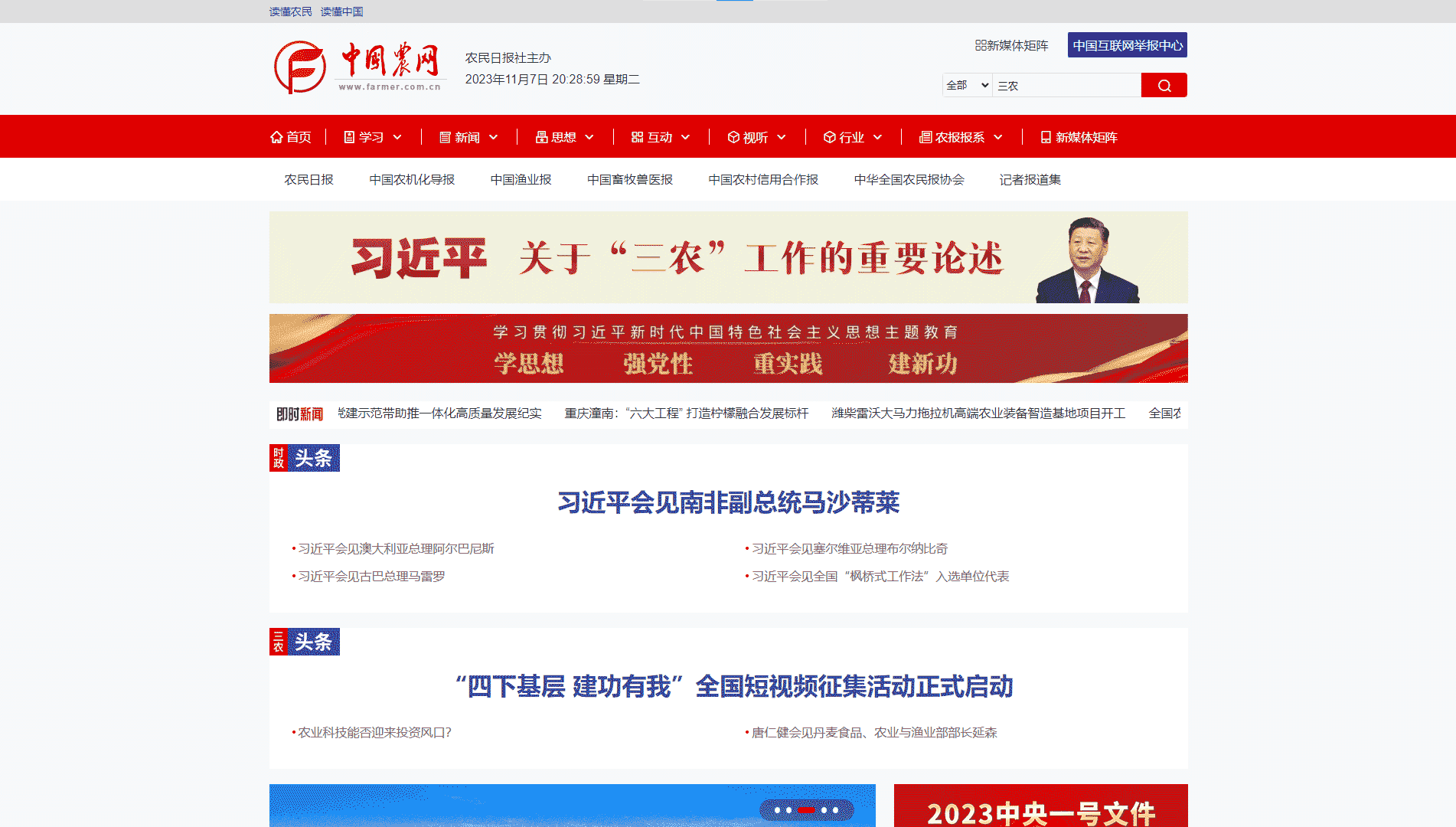Expand the 行业 menu chevron
The width and height of the screenshot is (1456, 827).
[x=878, y=137]
